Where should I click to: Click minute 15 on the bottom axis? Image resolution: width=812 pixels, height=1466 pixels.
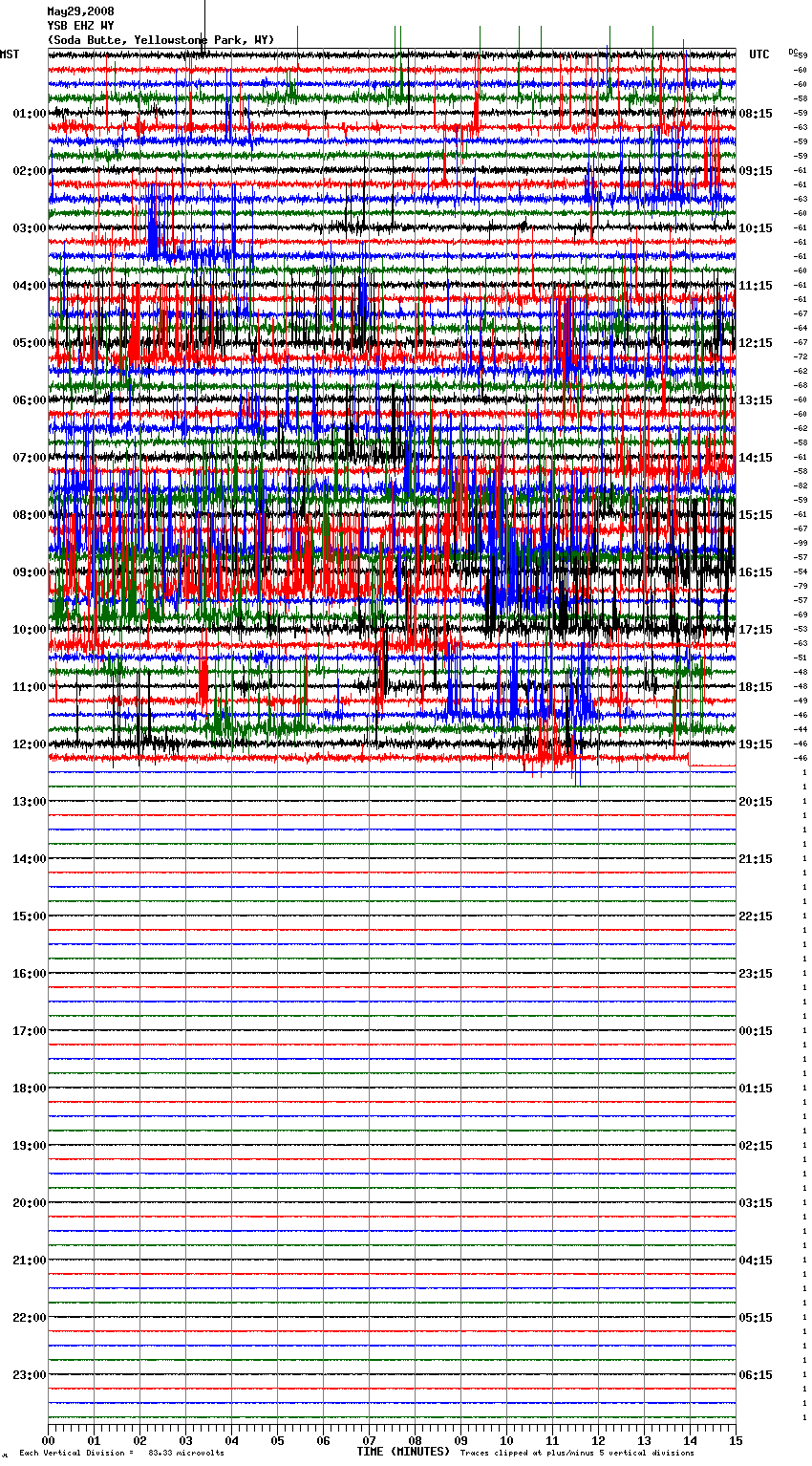(736, 1440)
